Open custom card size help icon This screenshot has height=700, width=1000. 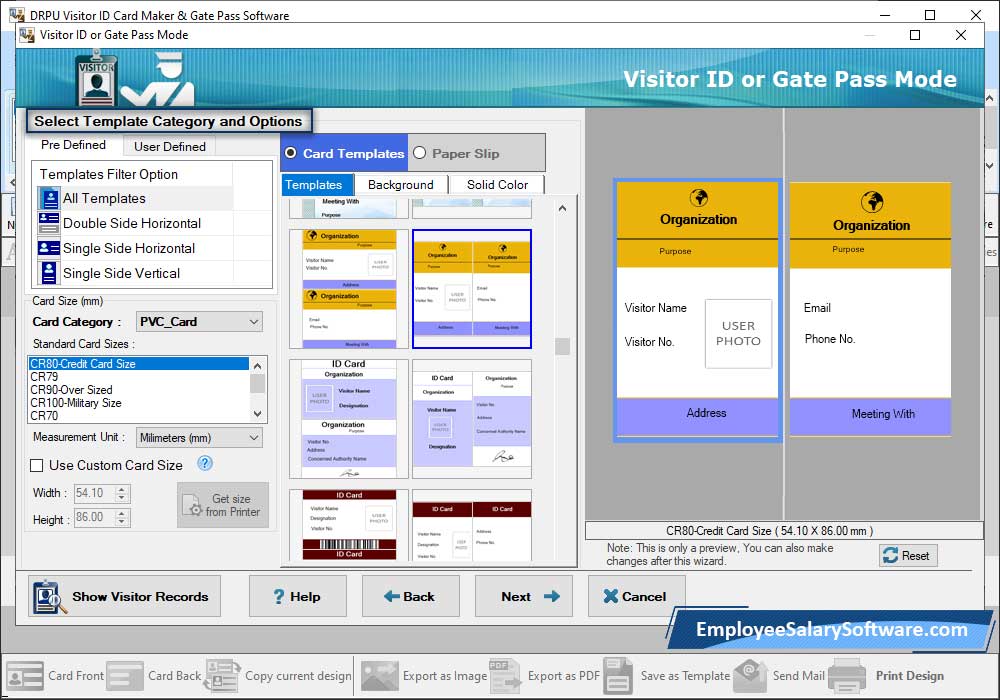click(x=205, y=463)
